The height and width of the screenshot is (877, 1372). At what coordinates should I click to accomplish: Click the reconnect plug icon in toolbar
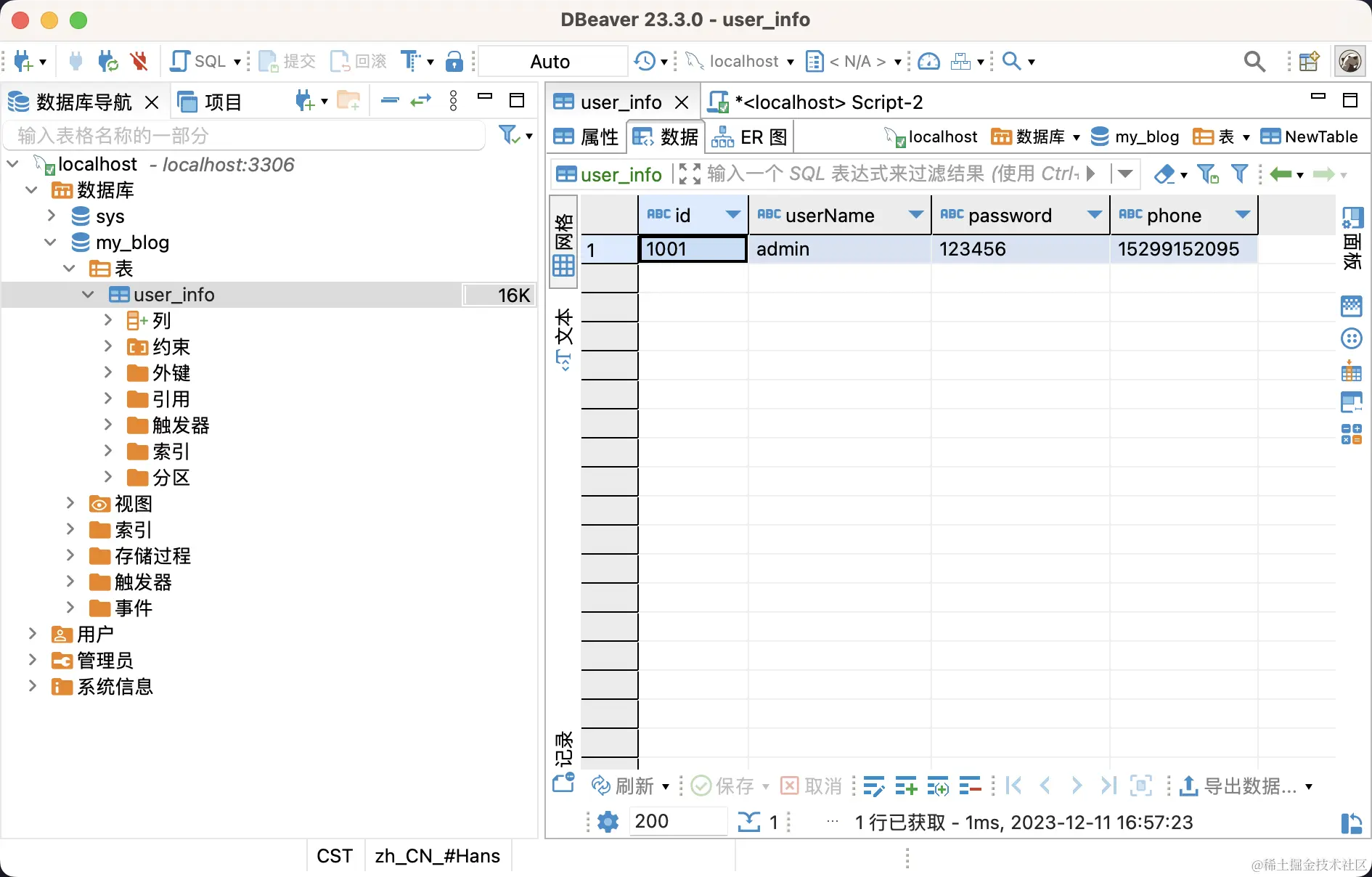tap(107, 62)
